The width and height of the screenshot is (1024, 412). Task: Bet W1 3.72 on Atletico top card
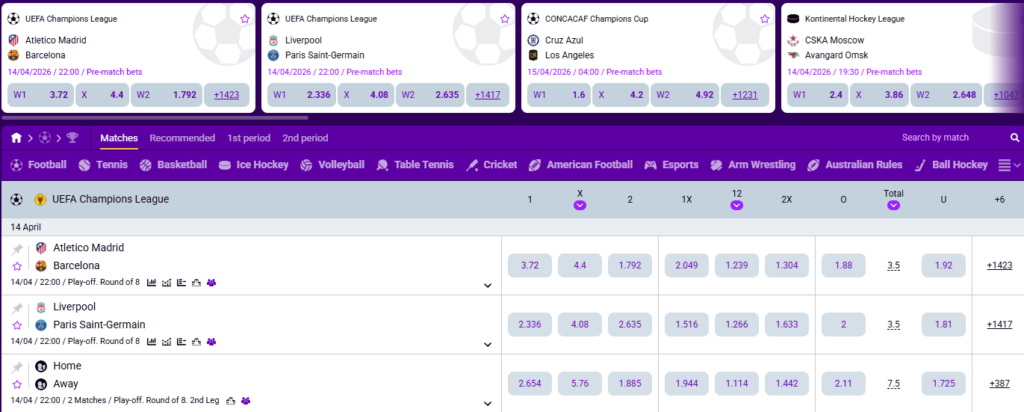click(40, 95)
